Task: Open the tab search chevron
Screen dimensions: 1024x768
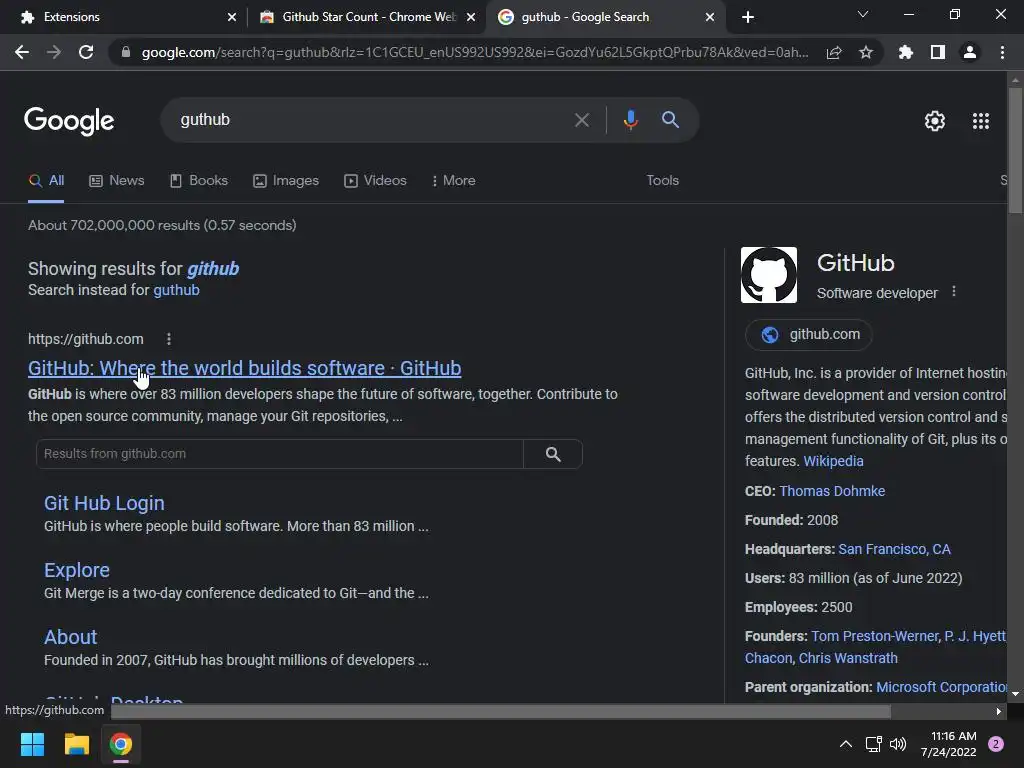Action: pos(863,14)
